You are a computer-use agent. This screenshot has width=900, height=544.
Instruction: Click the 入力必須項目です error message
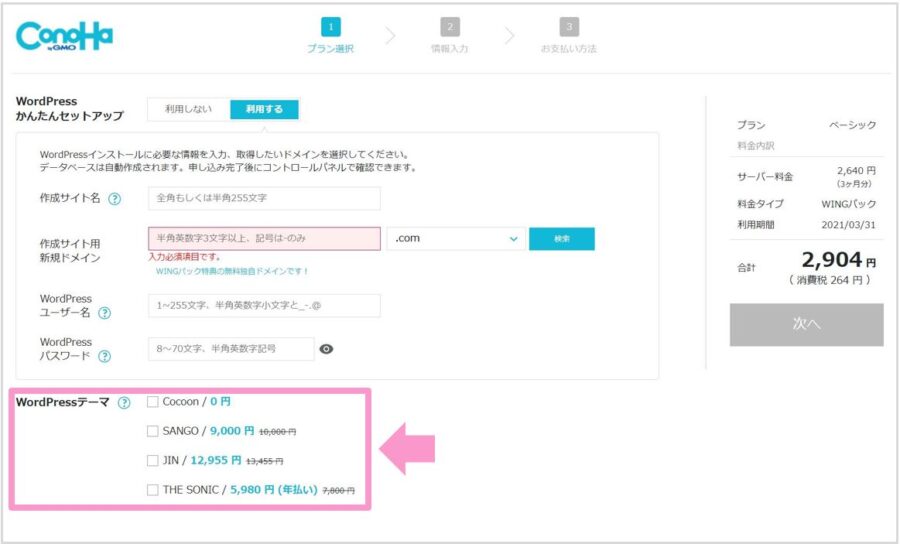[x=184, y=257]
